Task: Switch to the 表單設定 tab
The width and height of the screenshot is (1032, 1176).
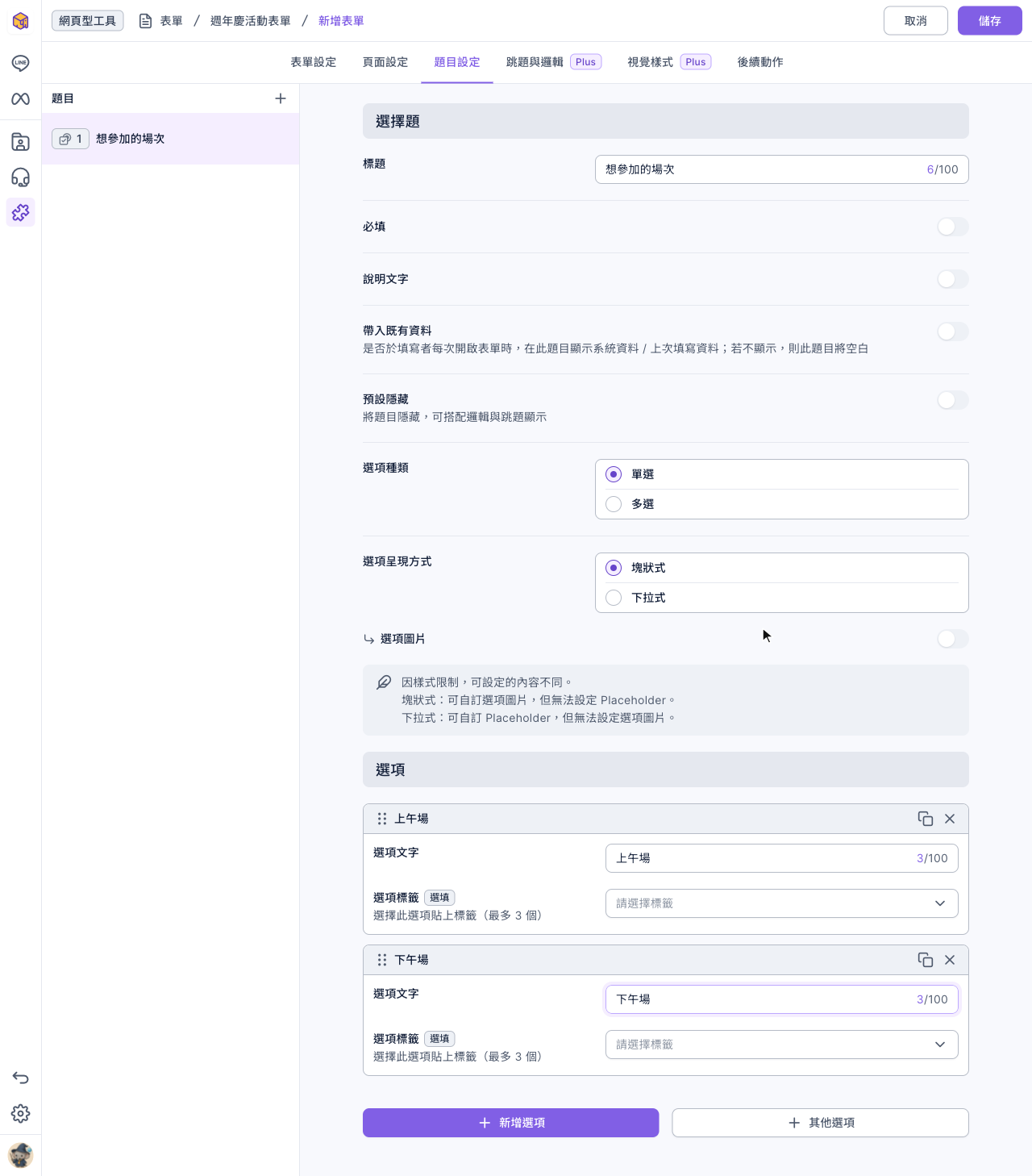Action: 314,62
